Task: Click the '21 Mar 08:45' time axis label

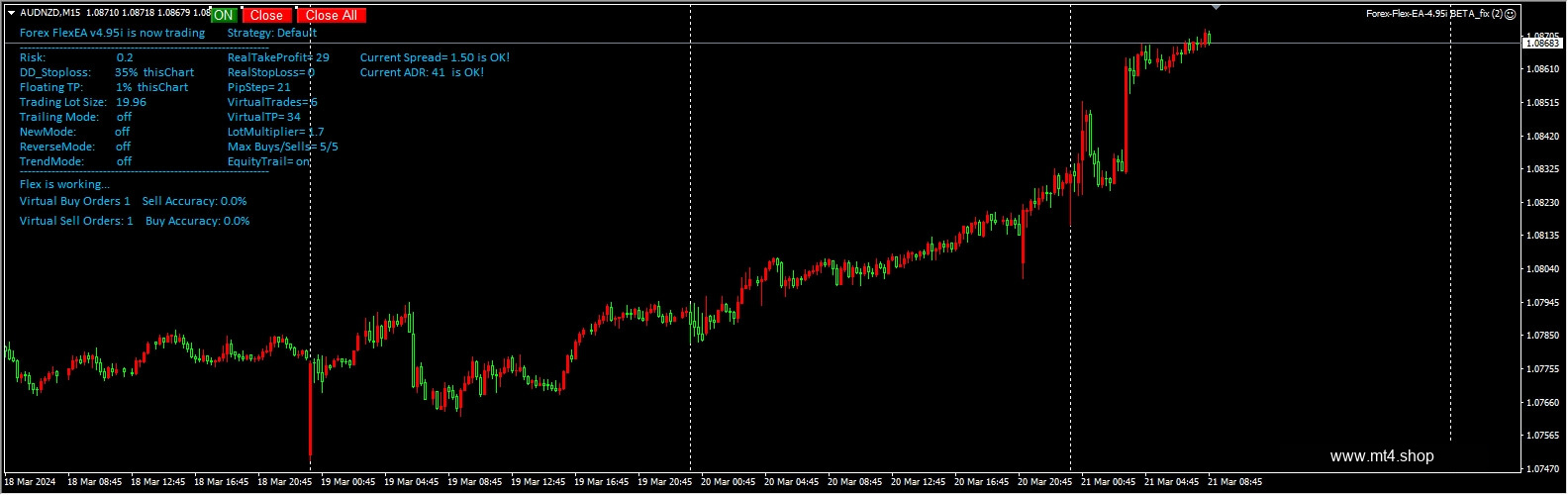Action: tap(1234, 482)
